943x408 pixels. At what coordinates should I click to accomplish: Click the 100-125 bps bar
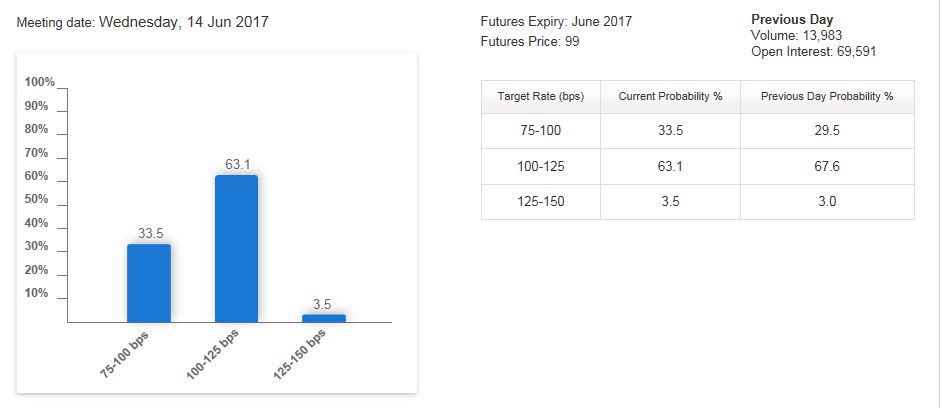(236, 249)
